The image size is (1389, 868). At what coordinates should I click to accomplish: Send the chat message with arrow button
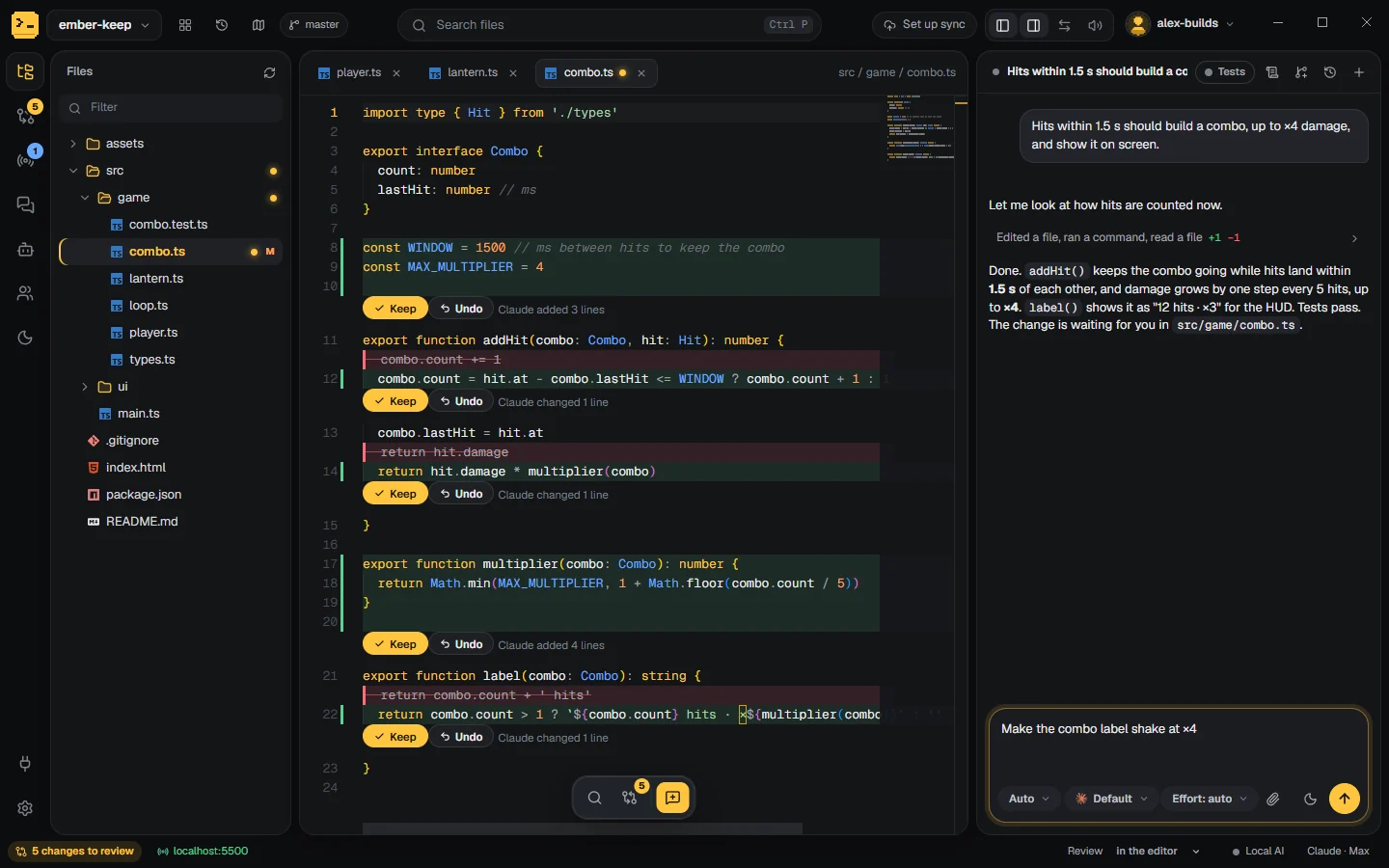click(1345, 799)
